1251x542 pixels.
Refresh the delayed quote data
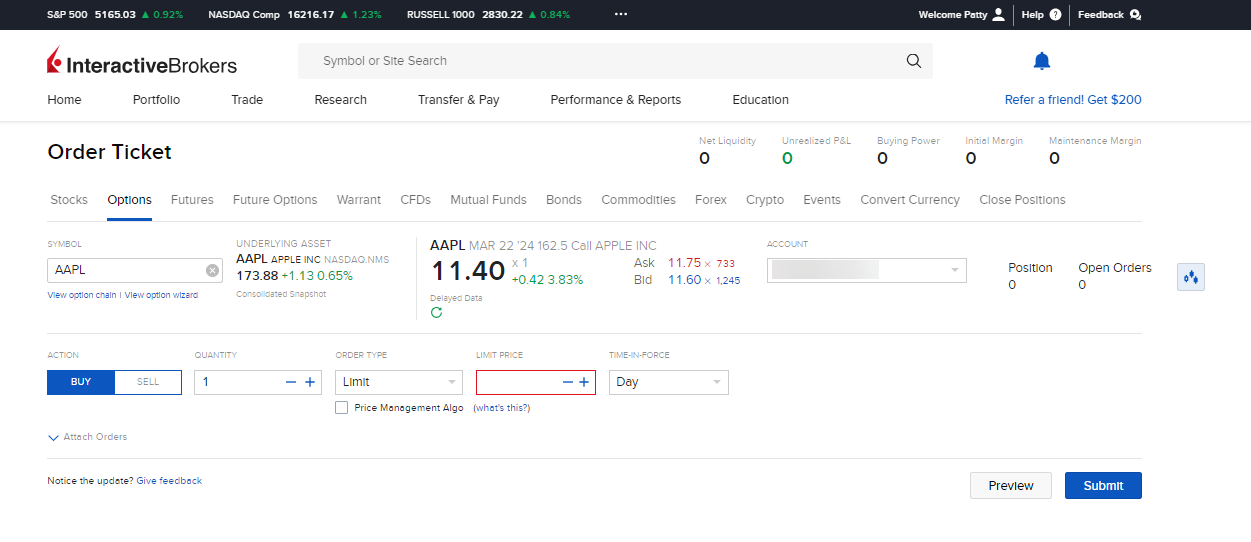pyautogui.click(x=436, y=313)
